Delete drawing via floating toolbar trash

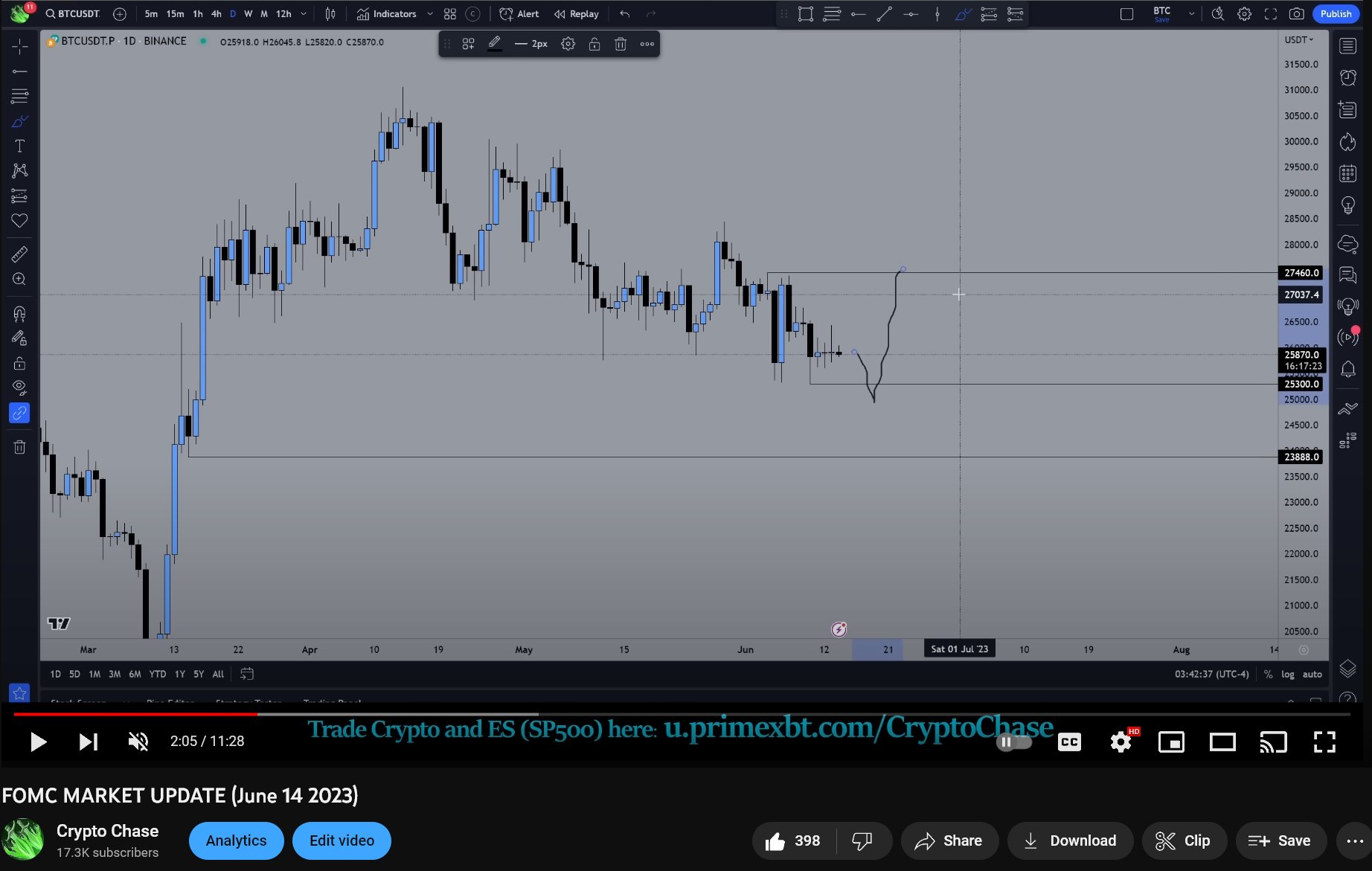pyautogui.click(x=621, y=44)
